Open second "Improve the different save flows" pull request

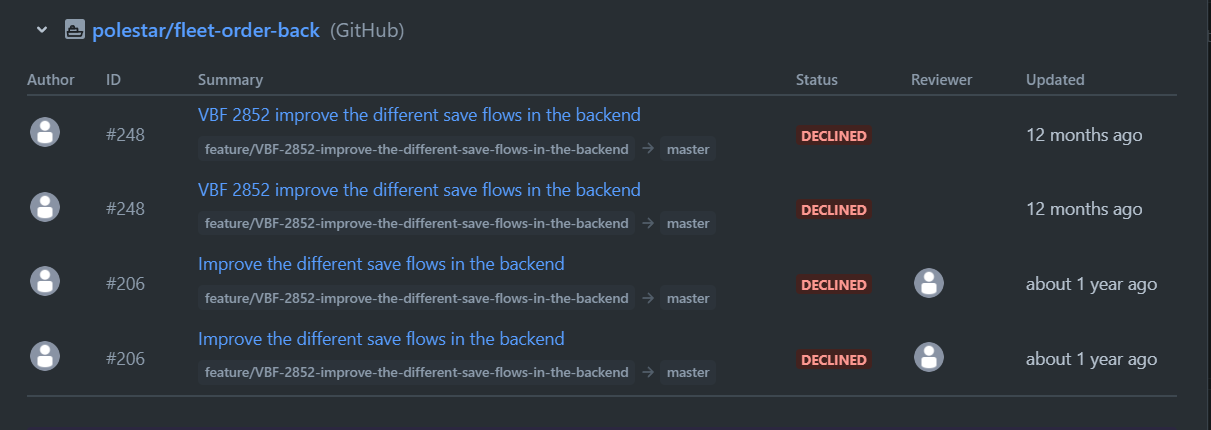pos(381,339)
